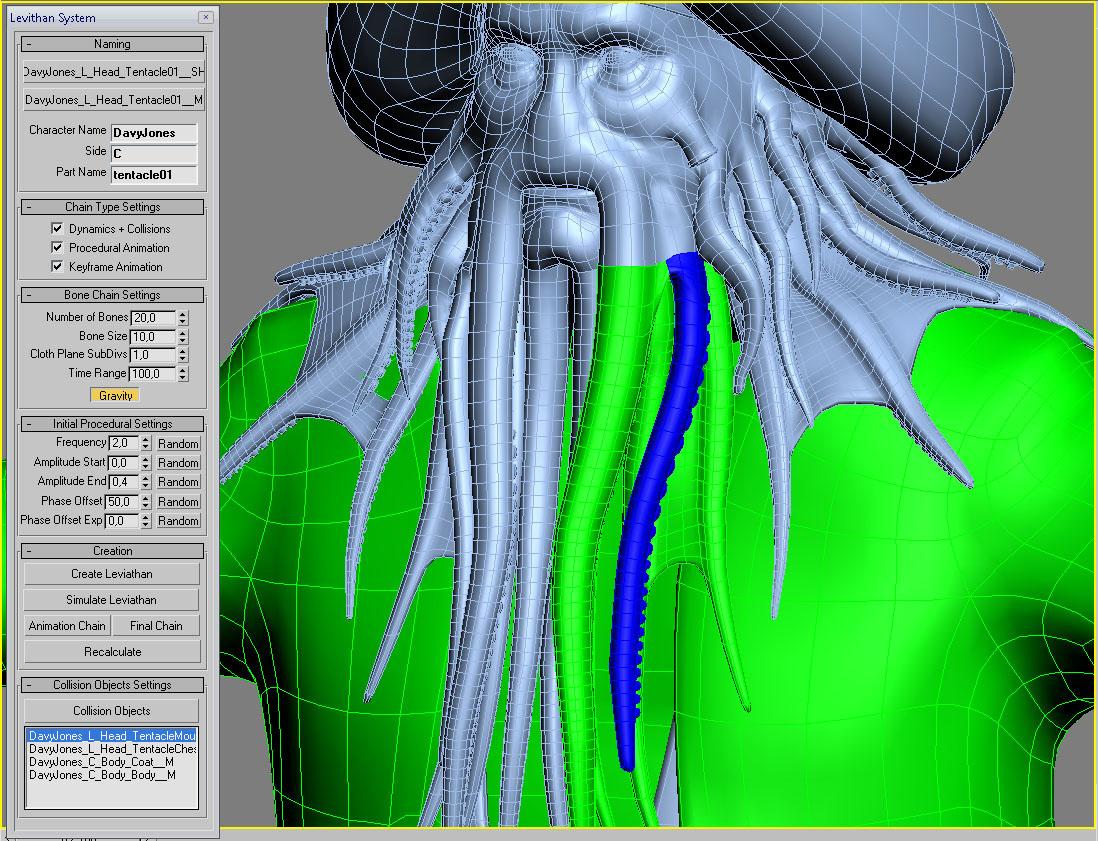
Task: Uncheck Dynamics + Collisions checkbox
Action: click(57, 228)
